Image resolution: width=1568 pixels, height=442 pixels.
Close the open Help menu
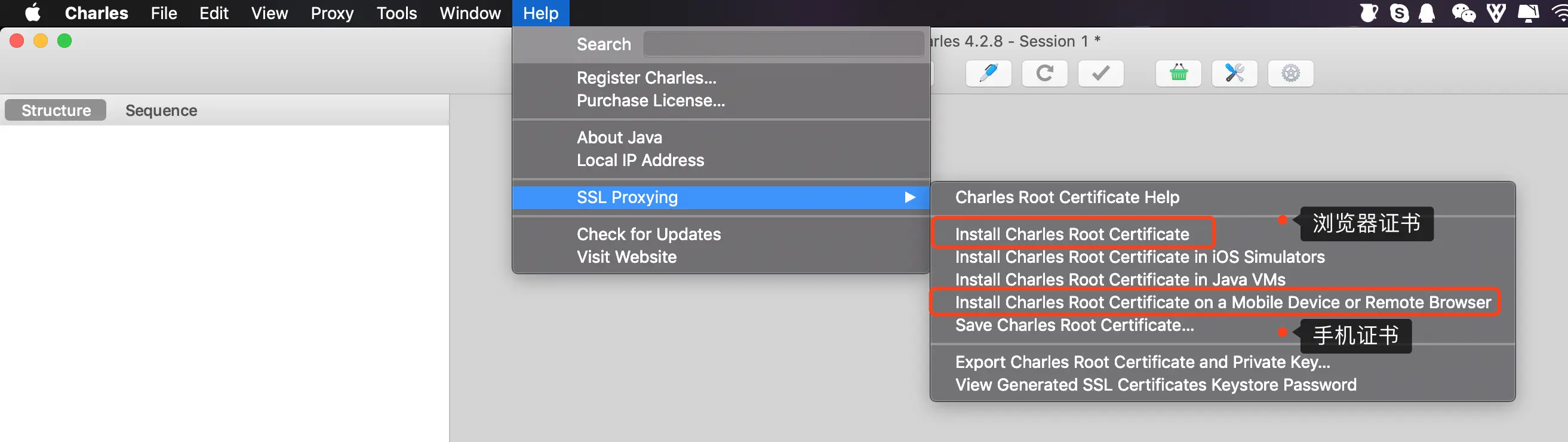[x=540, y=13]
